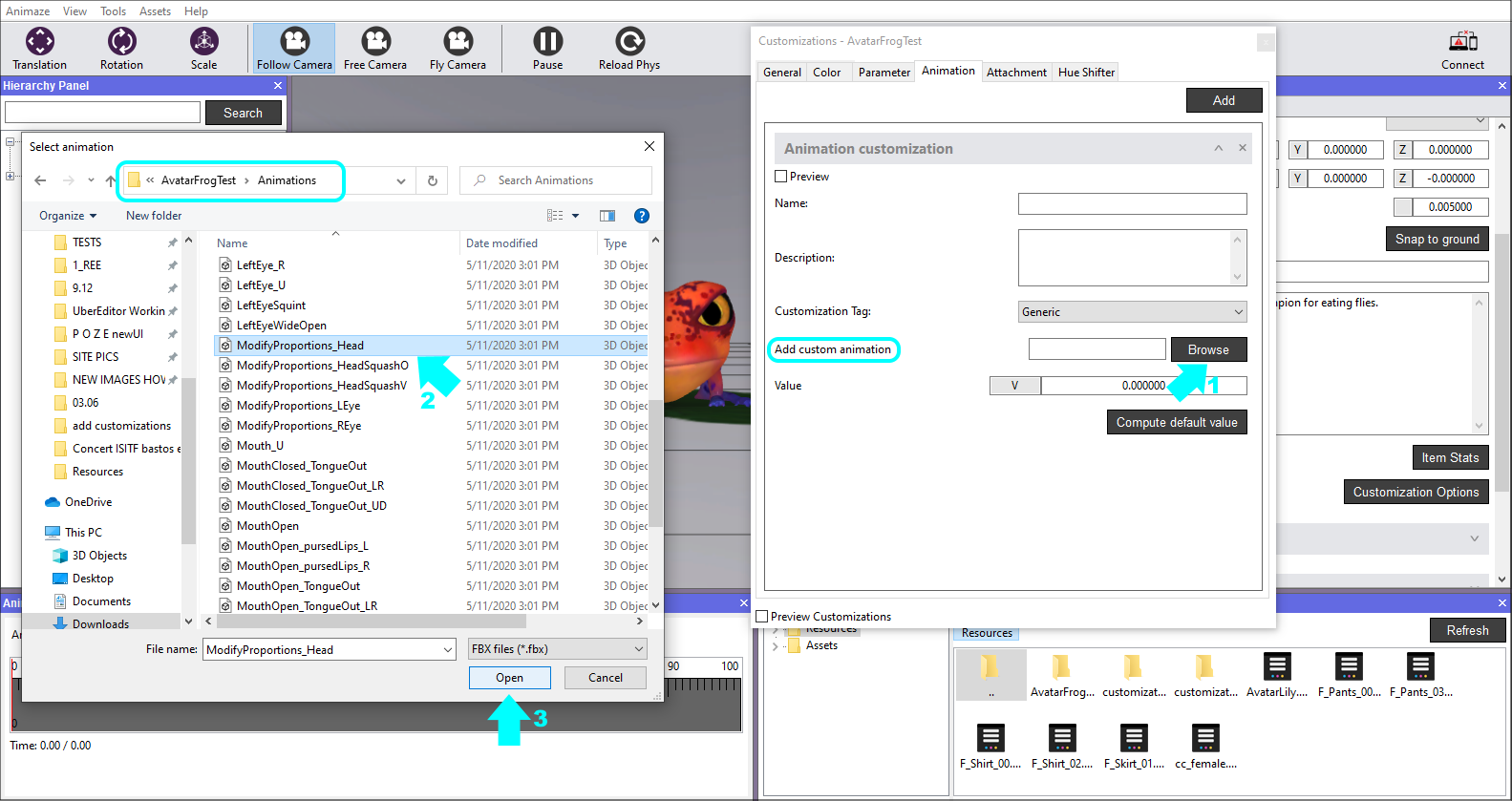Switch to the Attachment tab
1512x801 pixels.
pos(1016,73)
